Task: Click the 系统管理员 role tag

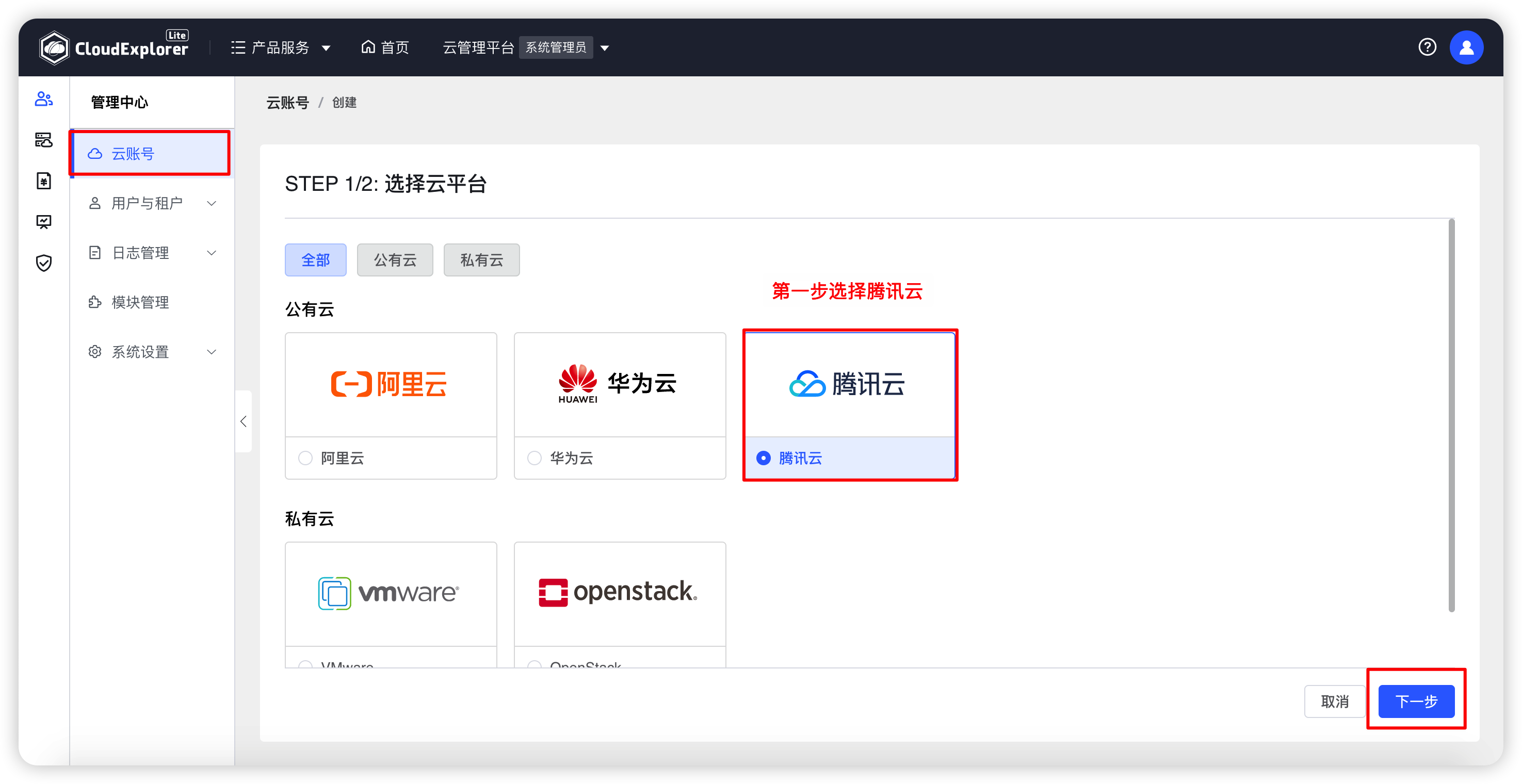Action: [555, 47]
